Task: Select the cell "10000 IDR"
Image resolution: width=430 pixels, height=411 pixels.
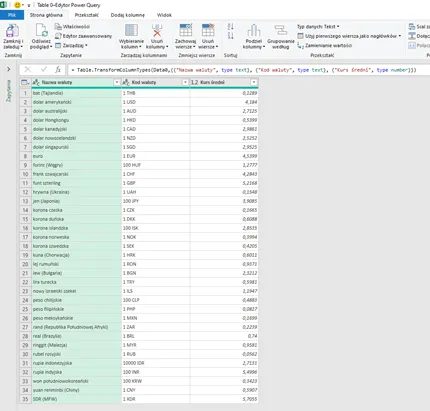Action: coord(156,363)
